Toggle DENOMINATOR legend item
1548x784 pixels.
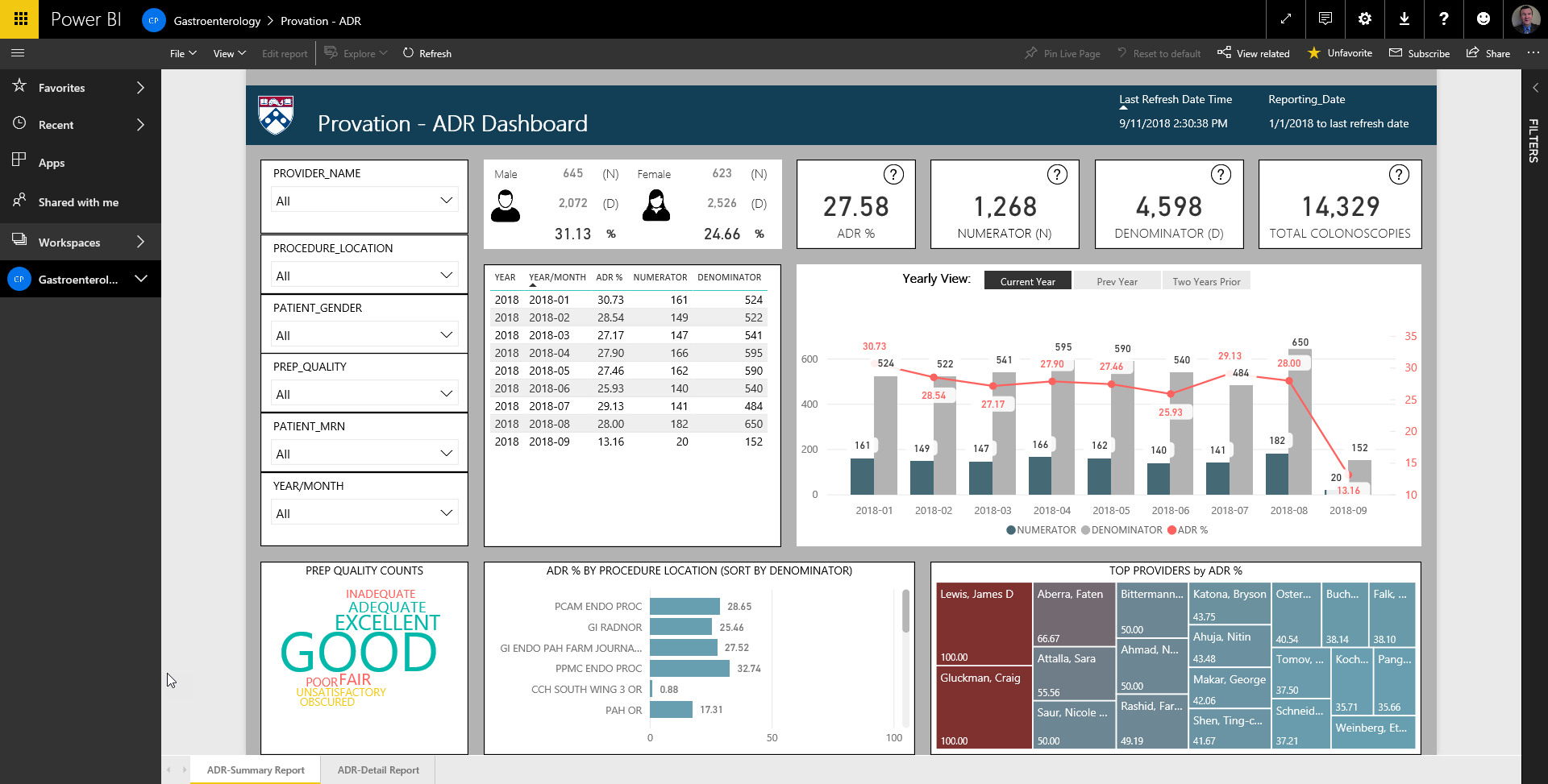pyautogui.click(x=1121, y=530)
